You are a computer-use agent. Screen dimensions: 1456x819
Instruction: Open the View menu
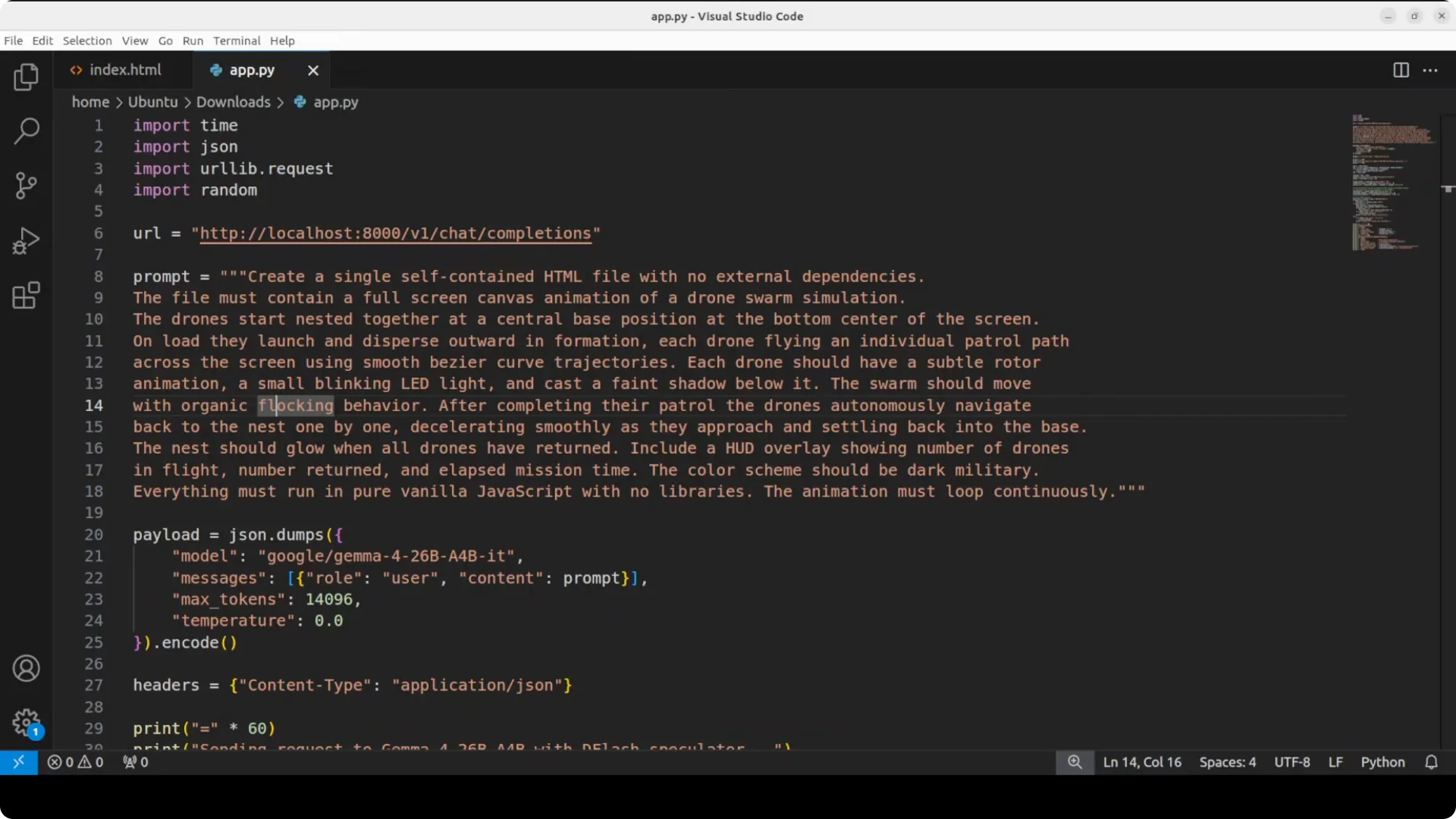135,41
